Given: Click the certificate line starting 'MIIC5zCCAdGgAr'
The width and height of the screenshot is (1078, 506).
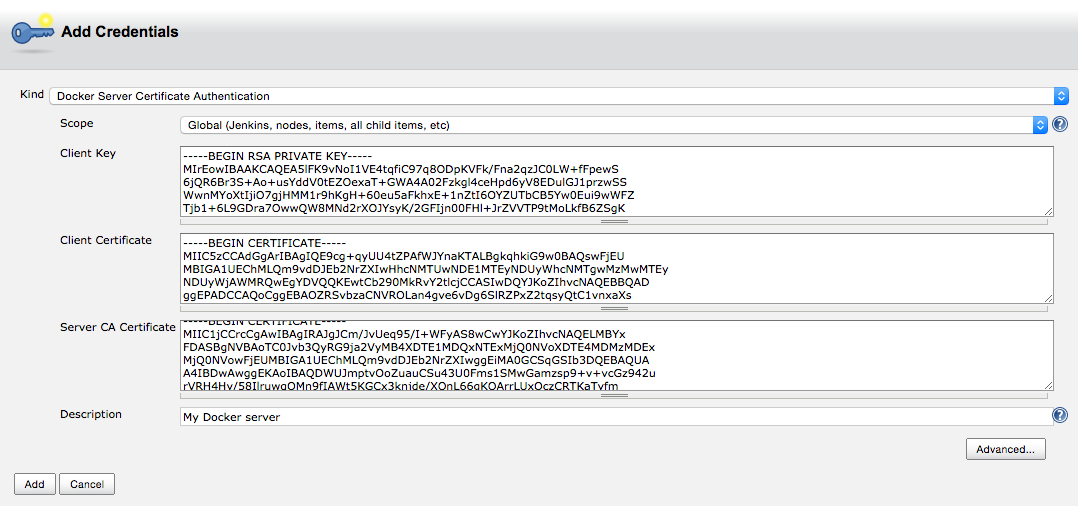Looking at the screenshot, I should [403, 256].
